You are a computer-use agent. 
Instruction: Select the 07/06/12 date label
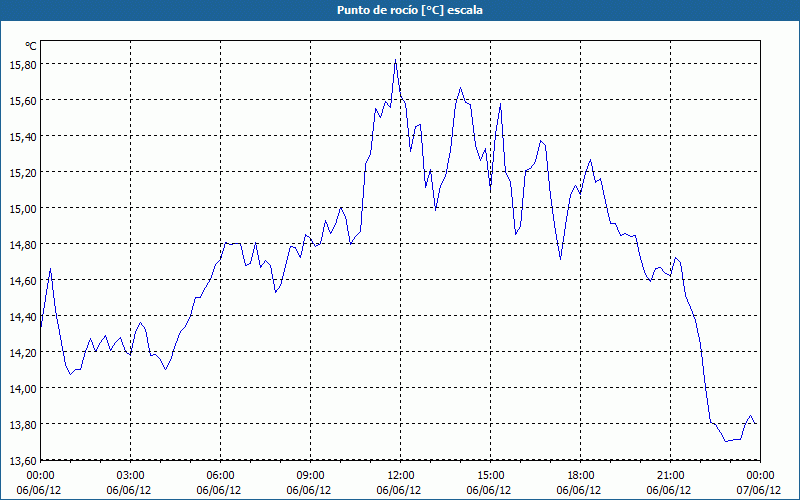pos(758,490)
